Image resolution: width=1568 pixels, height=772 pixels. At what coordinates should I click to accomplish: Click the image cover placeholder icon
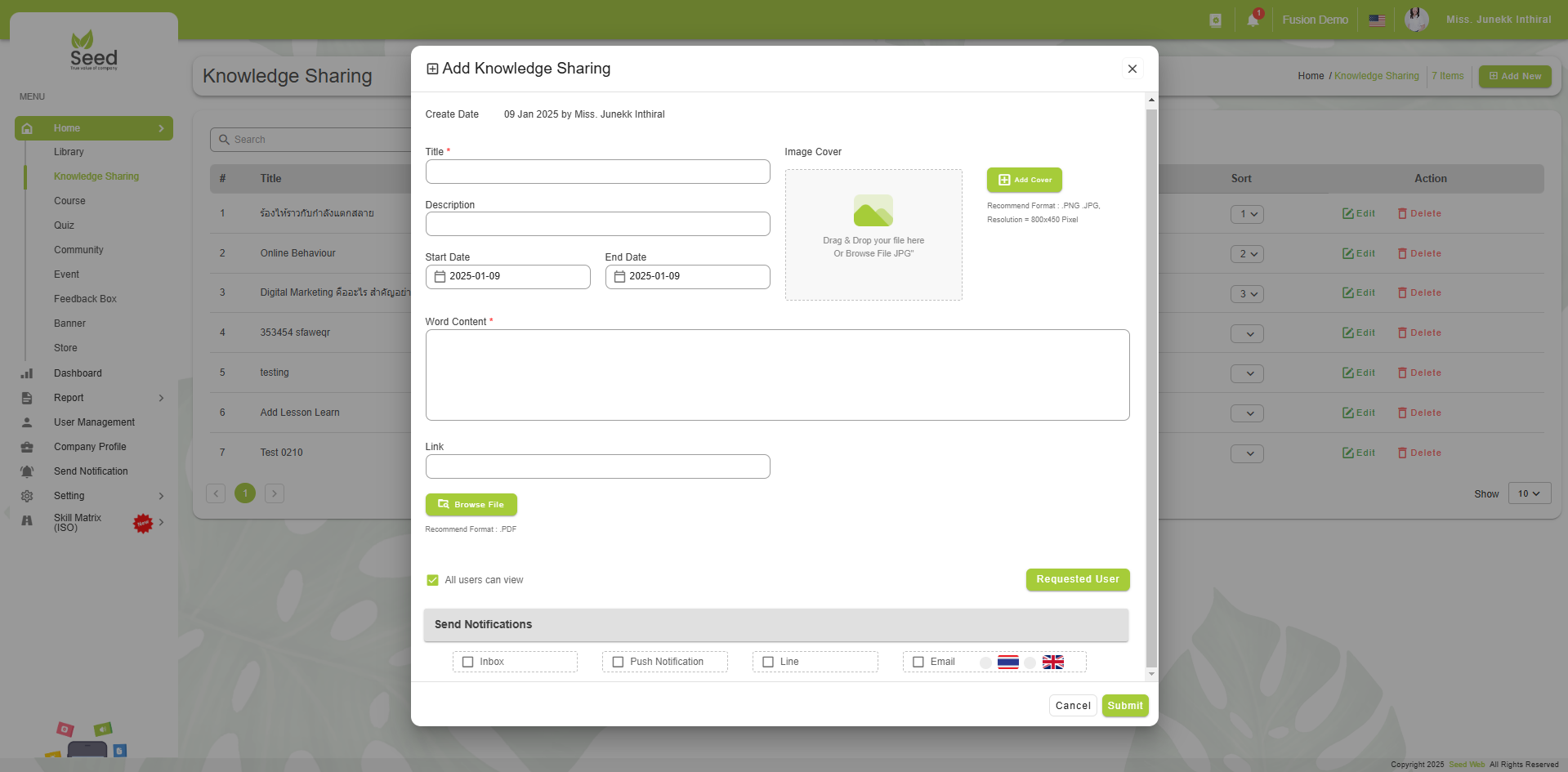point(873,211)
